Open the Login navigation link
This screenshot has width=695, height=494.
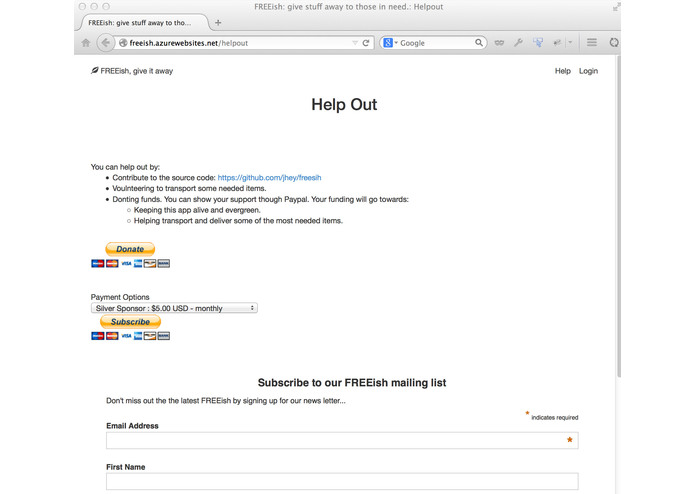pos(588,71)
